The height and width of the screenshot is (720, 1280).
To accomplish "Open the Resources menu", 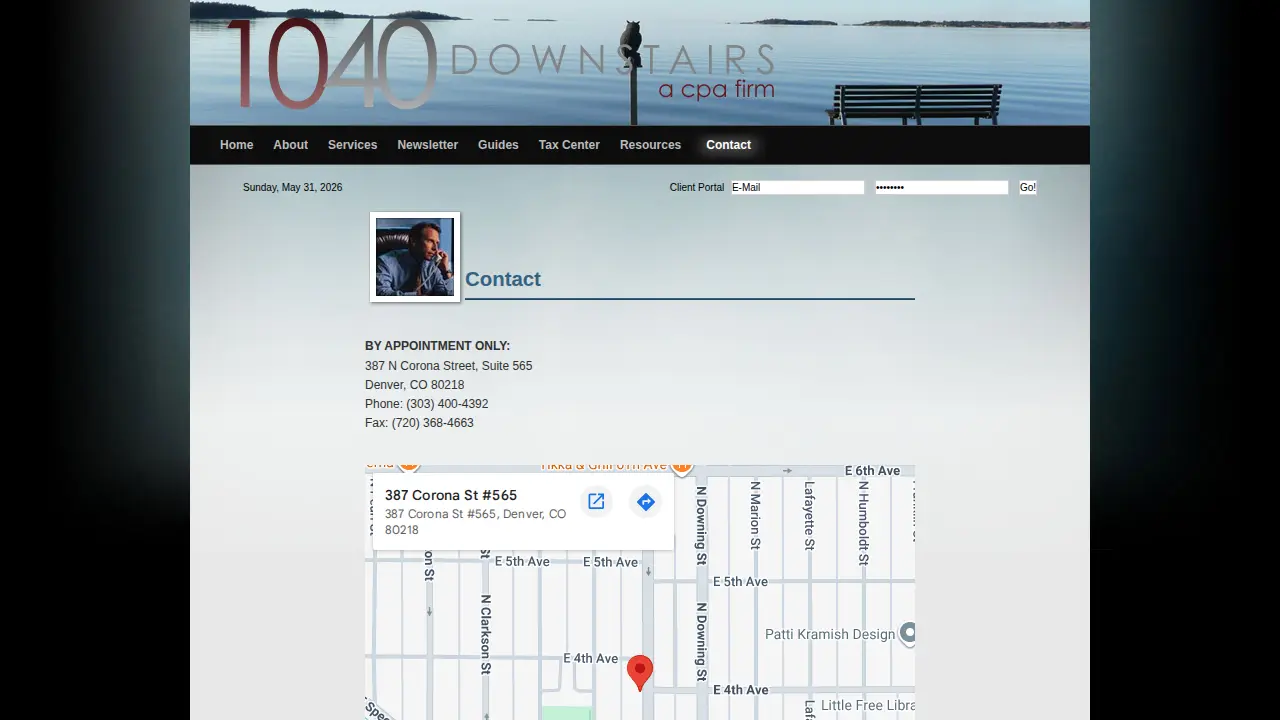I will coord(650,145).
